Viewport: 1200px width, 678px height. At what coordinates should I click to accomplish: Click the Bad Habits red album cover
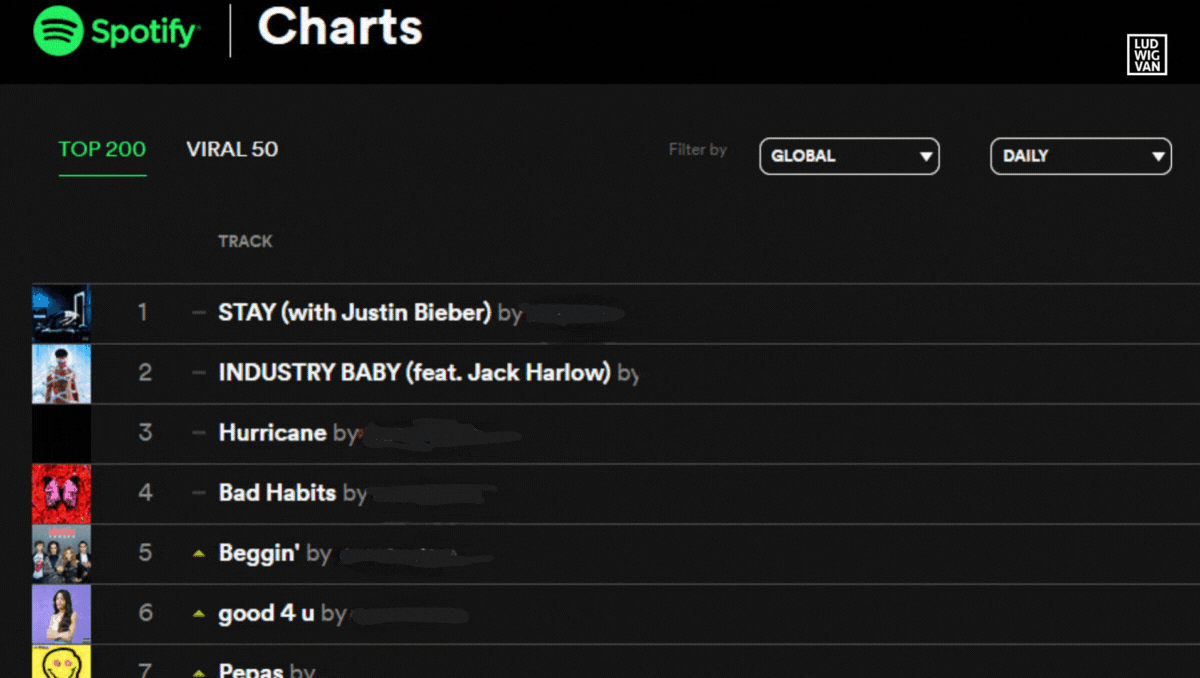point(61,493)
